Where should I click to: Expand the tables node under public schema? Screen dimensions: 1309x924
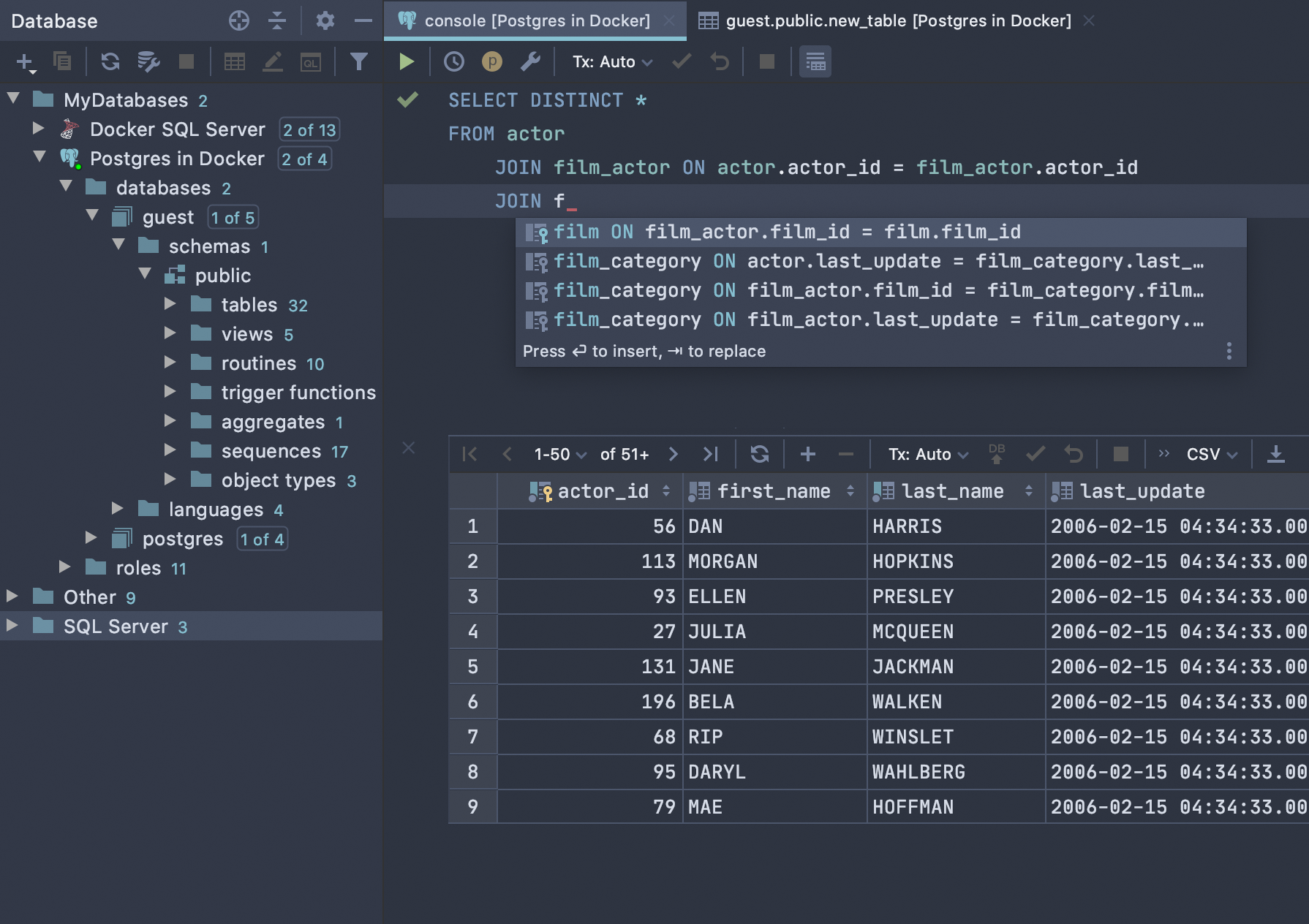(171, 304)
